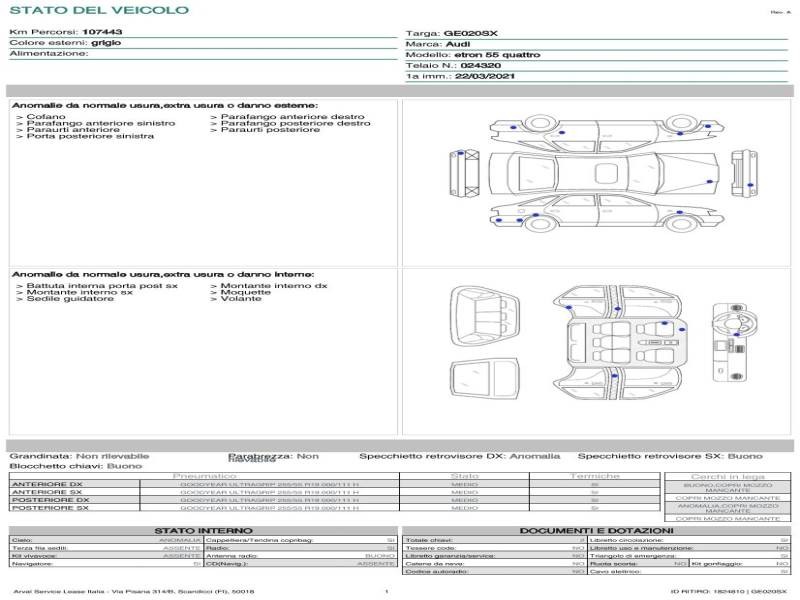Click the ANTERIORE DX tyre row
Image resolution: width=800 pixels, height=600 pixels.
335,484
